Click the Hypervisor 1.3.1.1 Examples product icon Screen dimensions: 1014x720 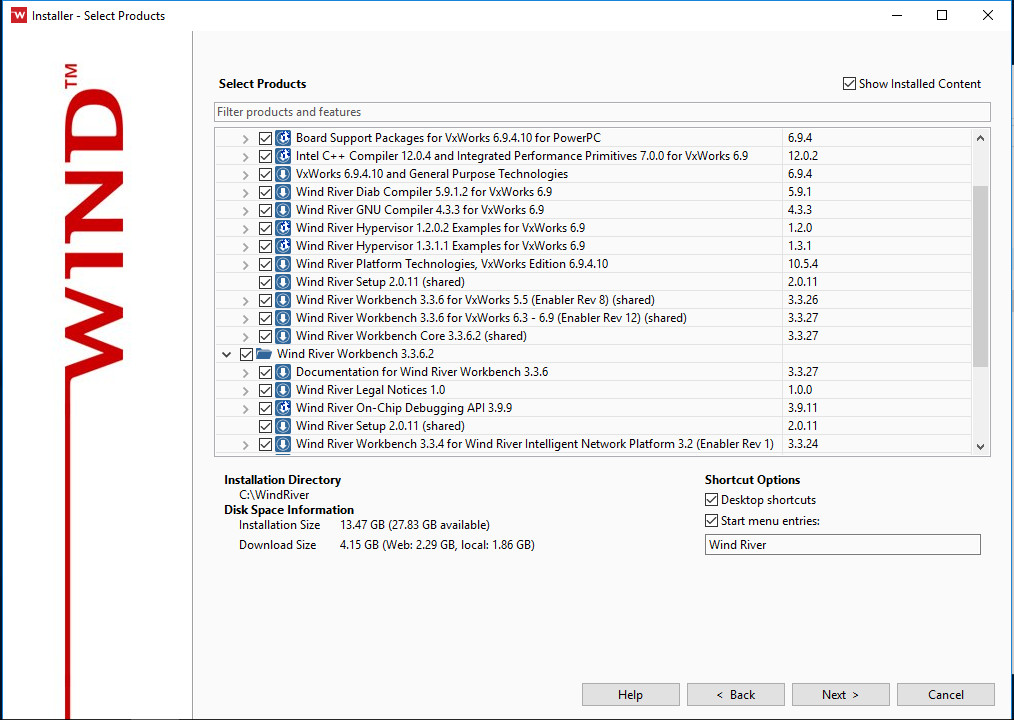tap(283, 246)
